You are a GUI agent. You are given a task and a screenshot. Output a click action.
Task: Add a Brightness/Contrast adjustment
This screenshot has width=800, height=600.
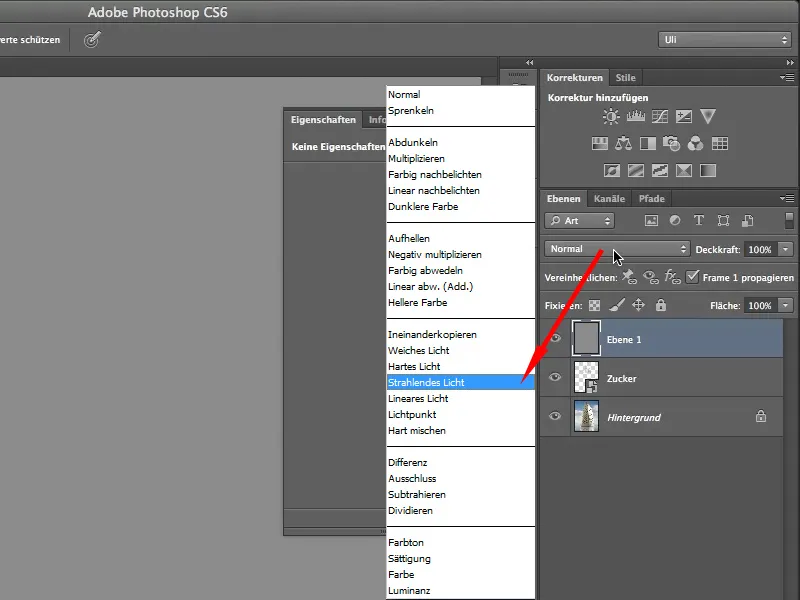pyautogui.click(x=611, y=117)
